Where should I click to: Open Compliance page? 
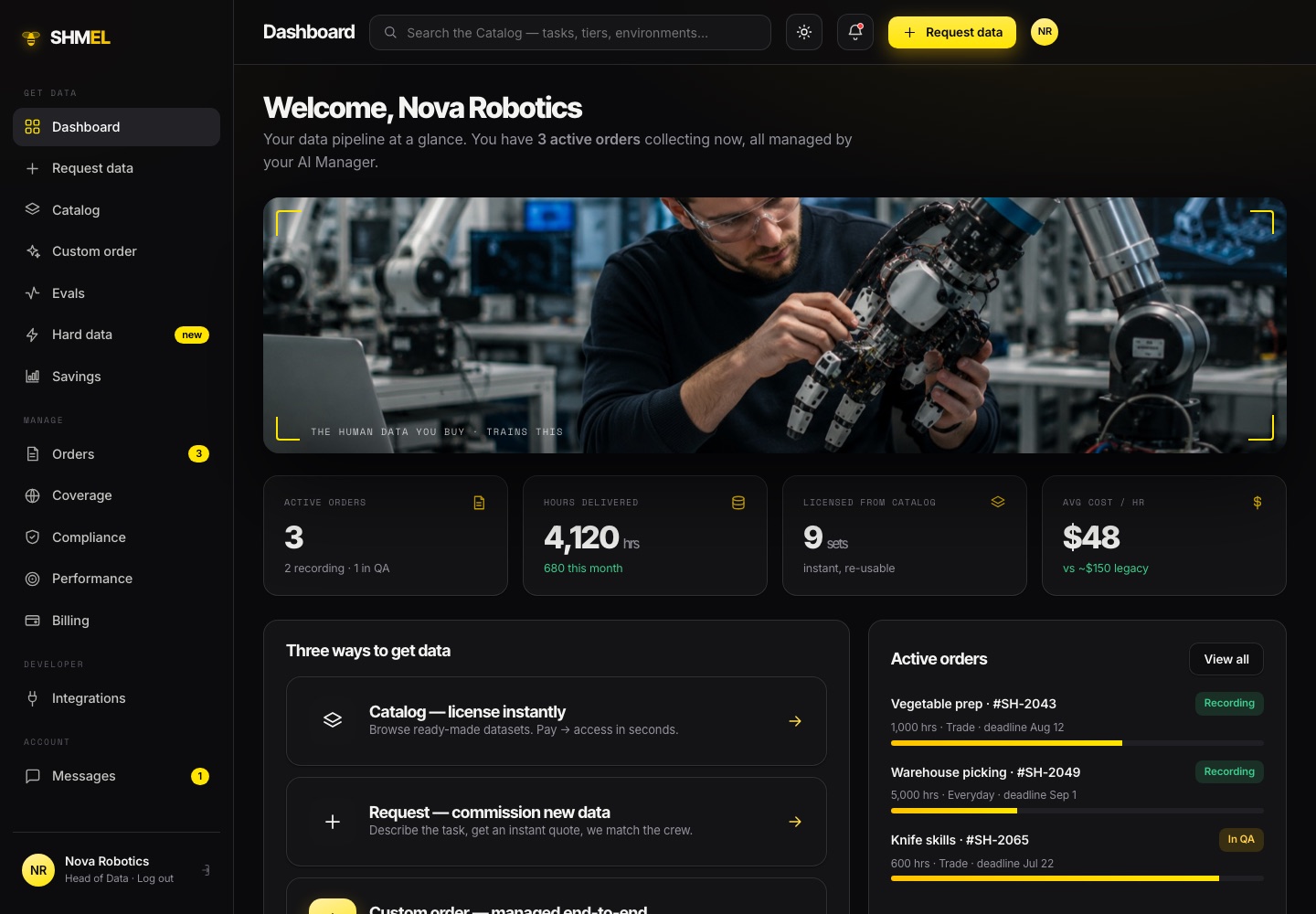116,537
